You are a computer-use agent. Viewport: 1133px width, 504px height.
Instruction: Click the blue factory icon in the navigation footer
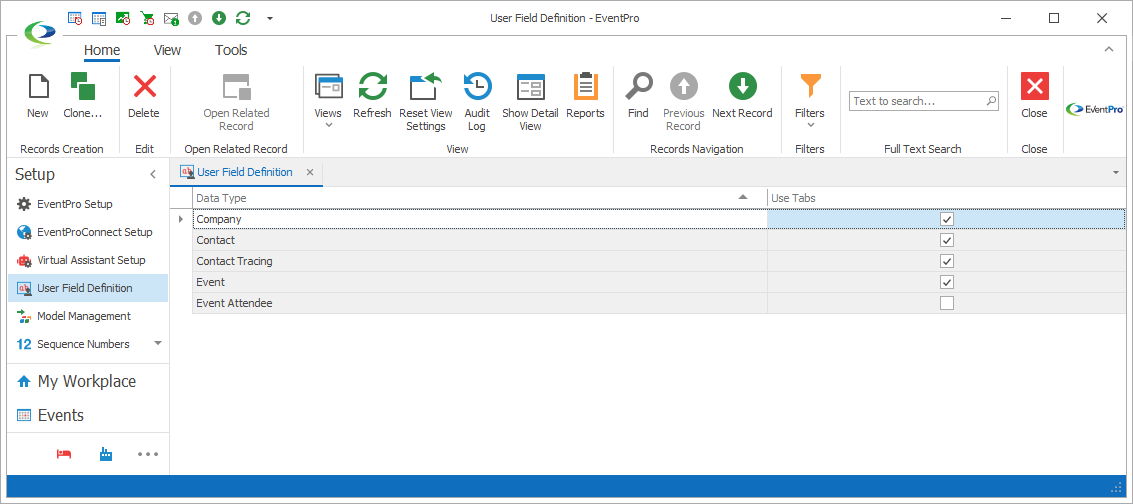point(105,454)
